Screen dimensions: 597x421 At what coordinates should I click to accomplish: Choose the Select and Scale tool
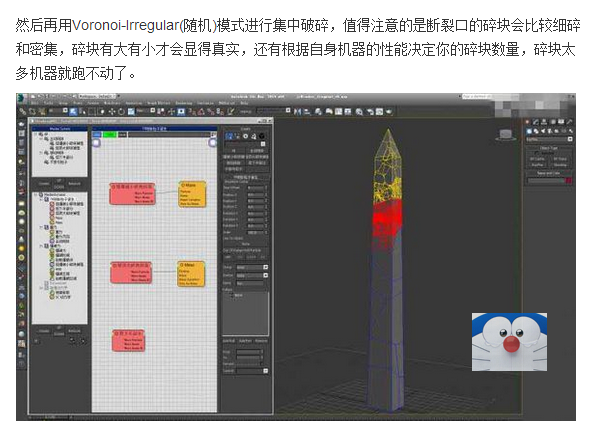[x=131, y=111]
